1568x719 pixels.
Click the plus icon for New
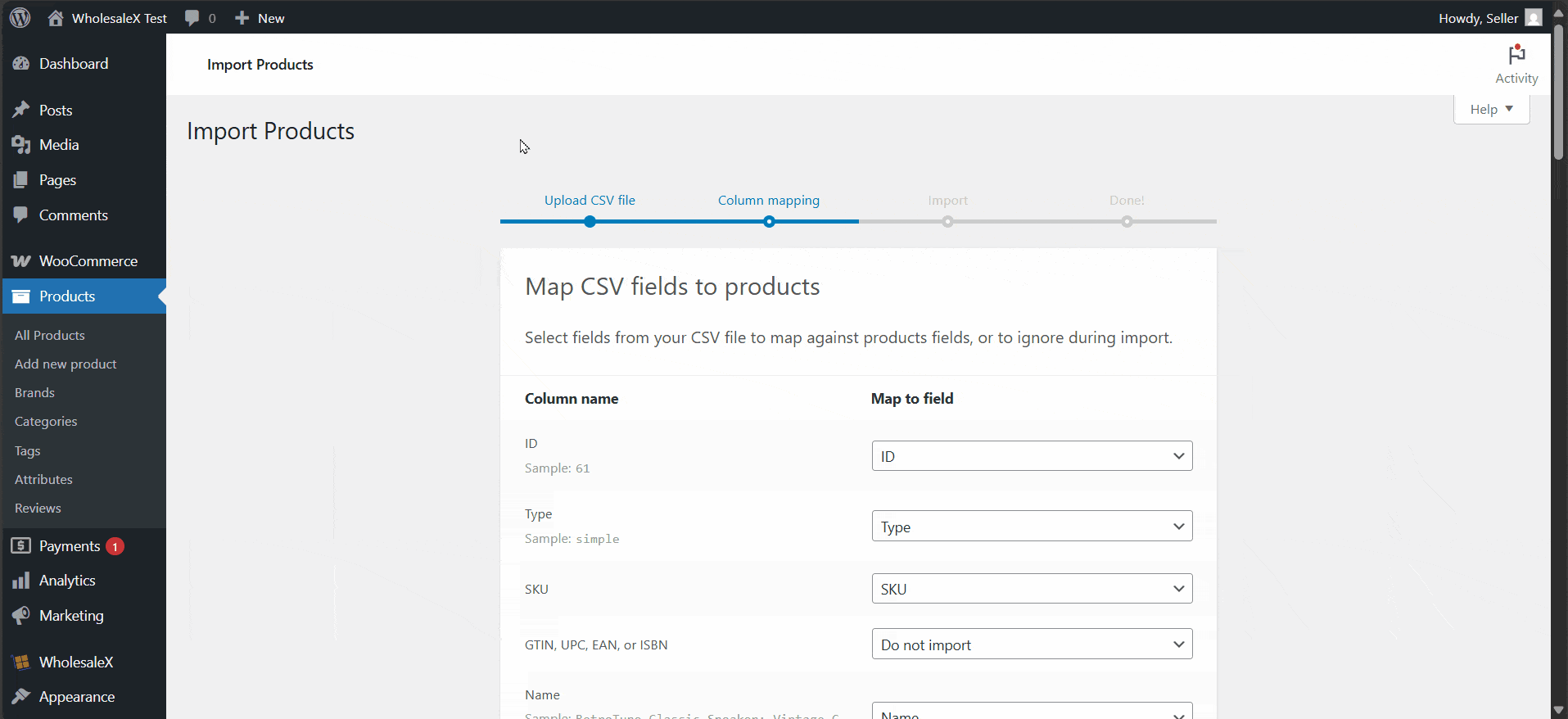coord(242,17)
